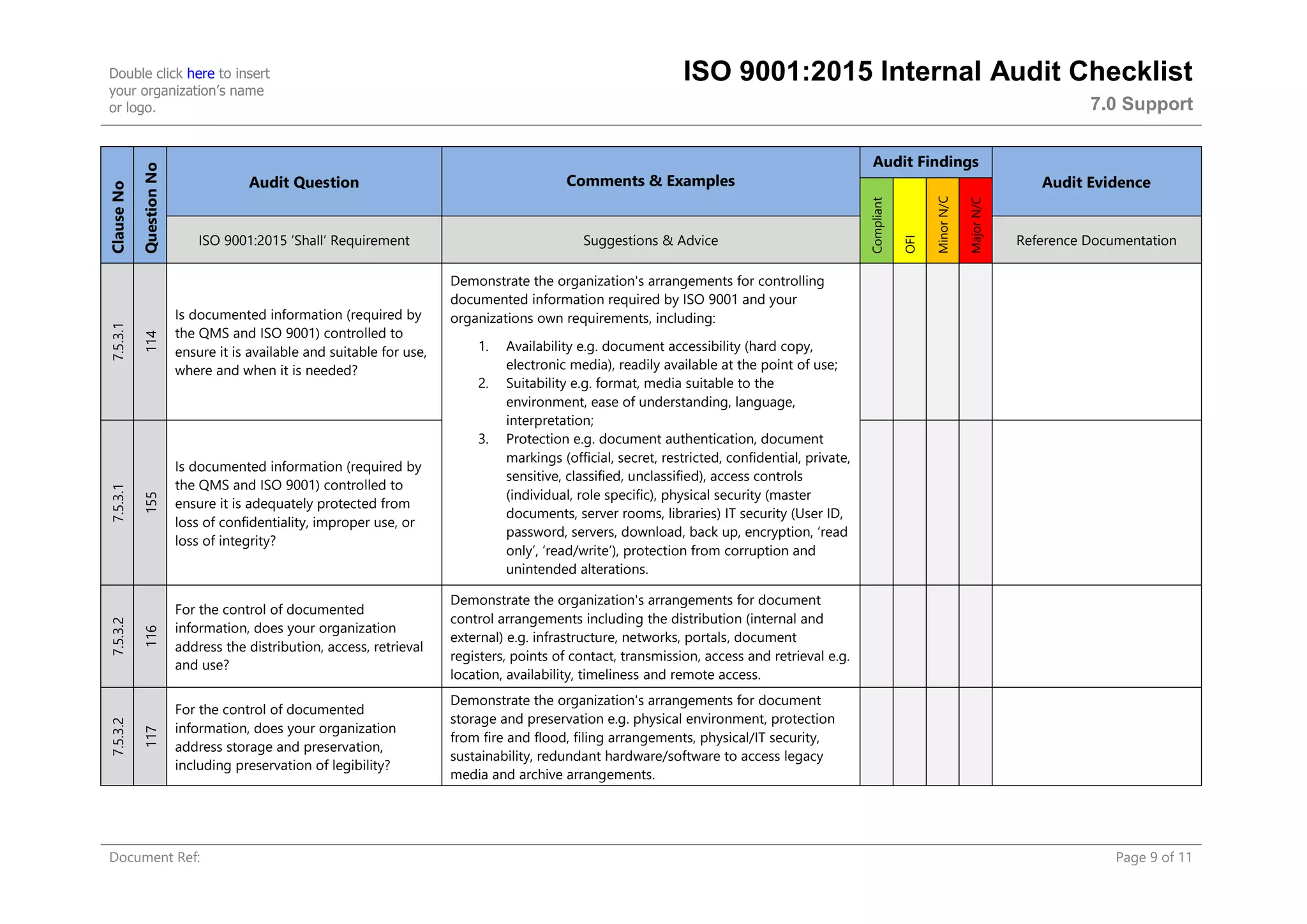Click the 'Page 9 of 11' footer text
The image size is (1307, 924).
click(x=1154, y=858)
